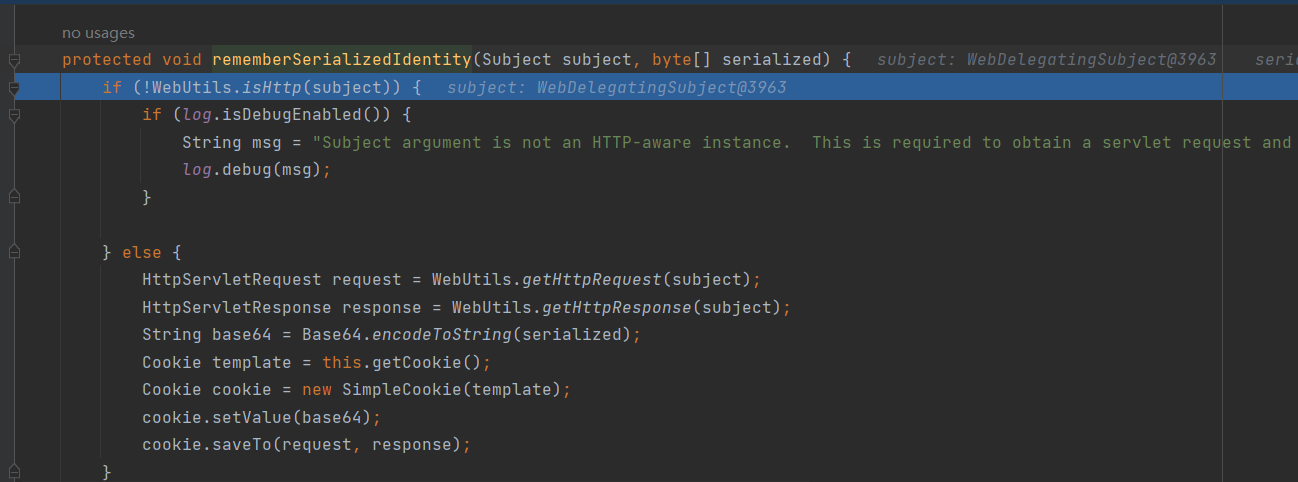Click inline debug hint WebDelegatingSubject@3963 on highlighted line
1298x482 pixels.
[x=616, y=88]
